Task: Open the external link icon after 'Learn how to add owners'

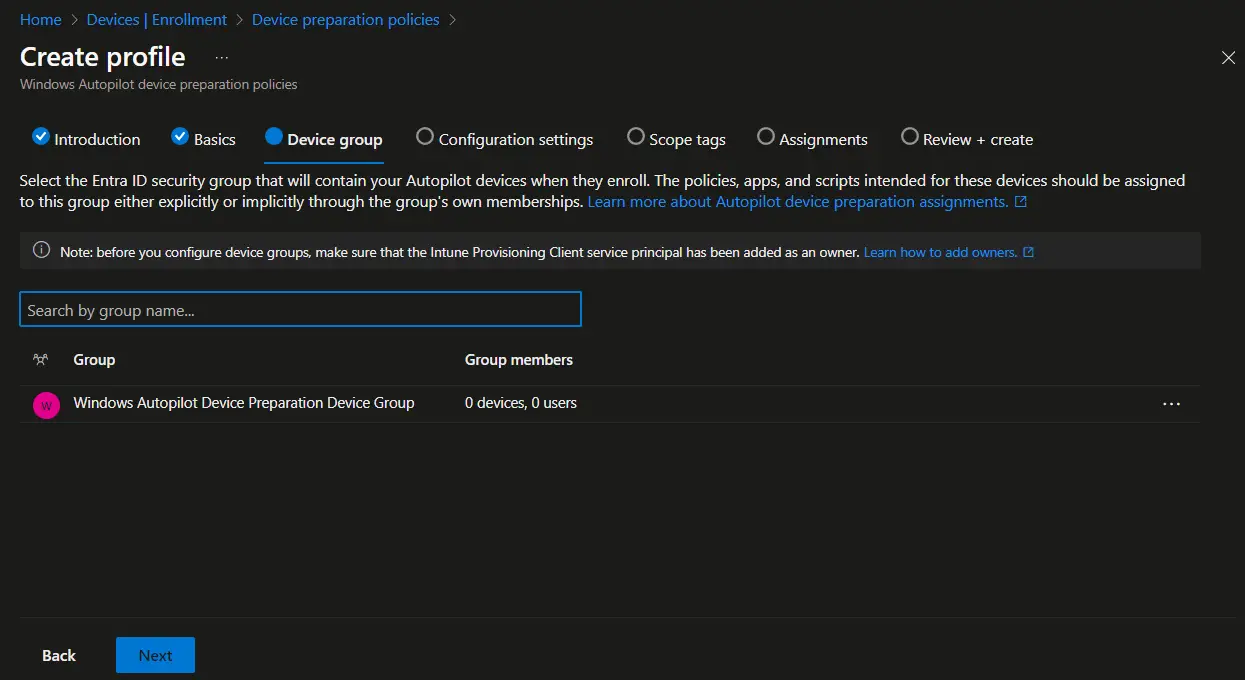Action: click(x=1028, y=252)
